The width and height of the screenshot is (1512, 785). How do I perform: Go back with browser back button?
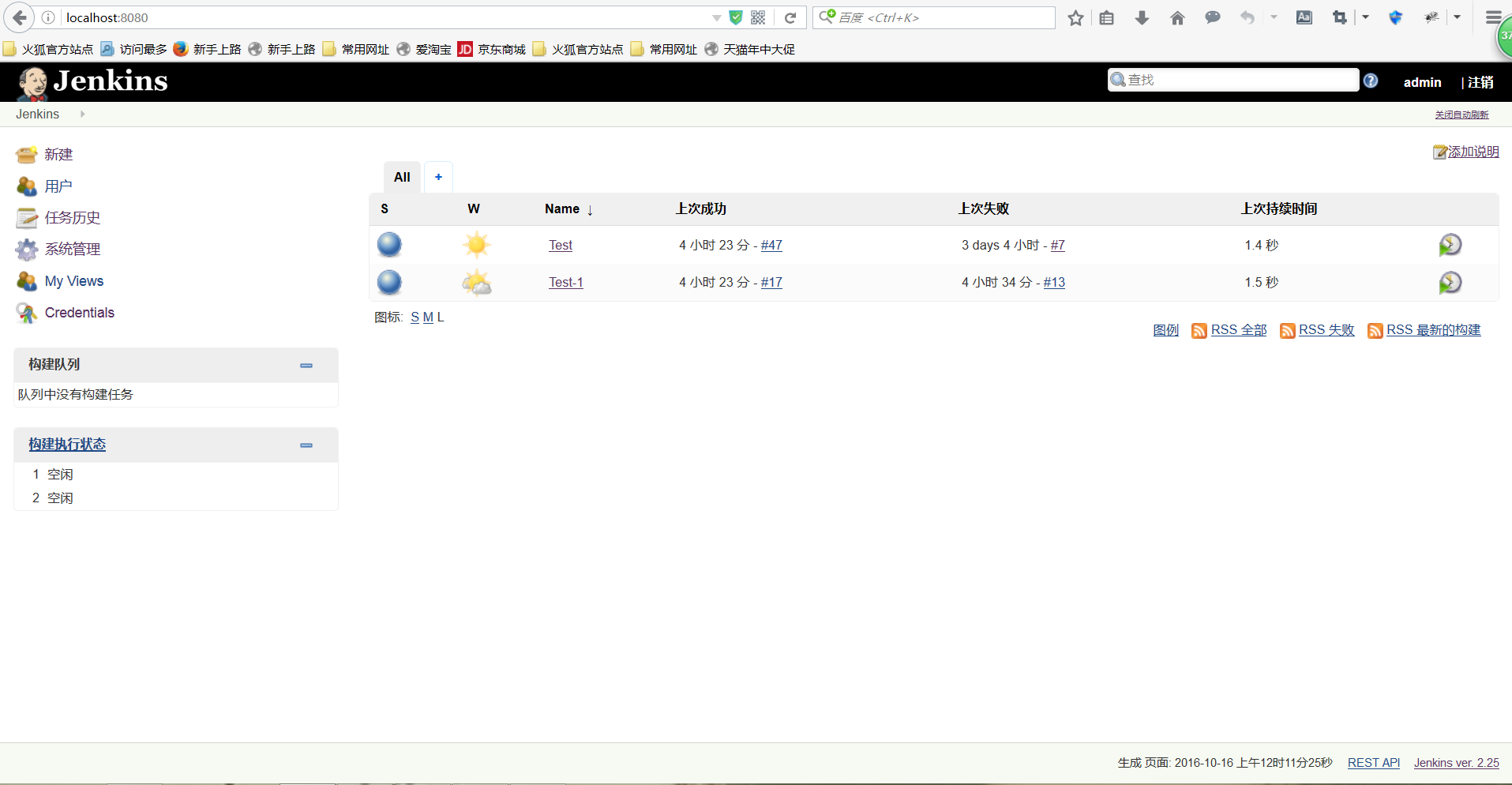[19, 17]
